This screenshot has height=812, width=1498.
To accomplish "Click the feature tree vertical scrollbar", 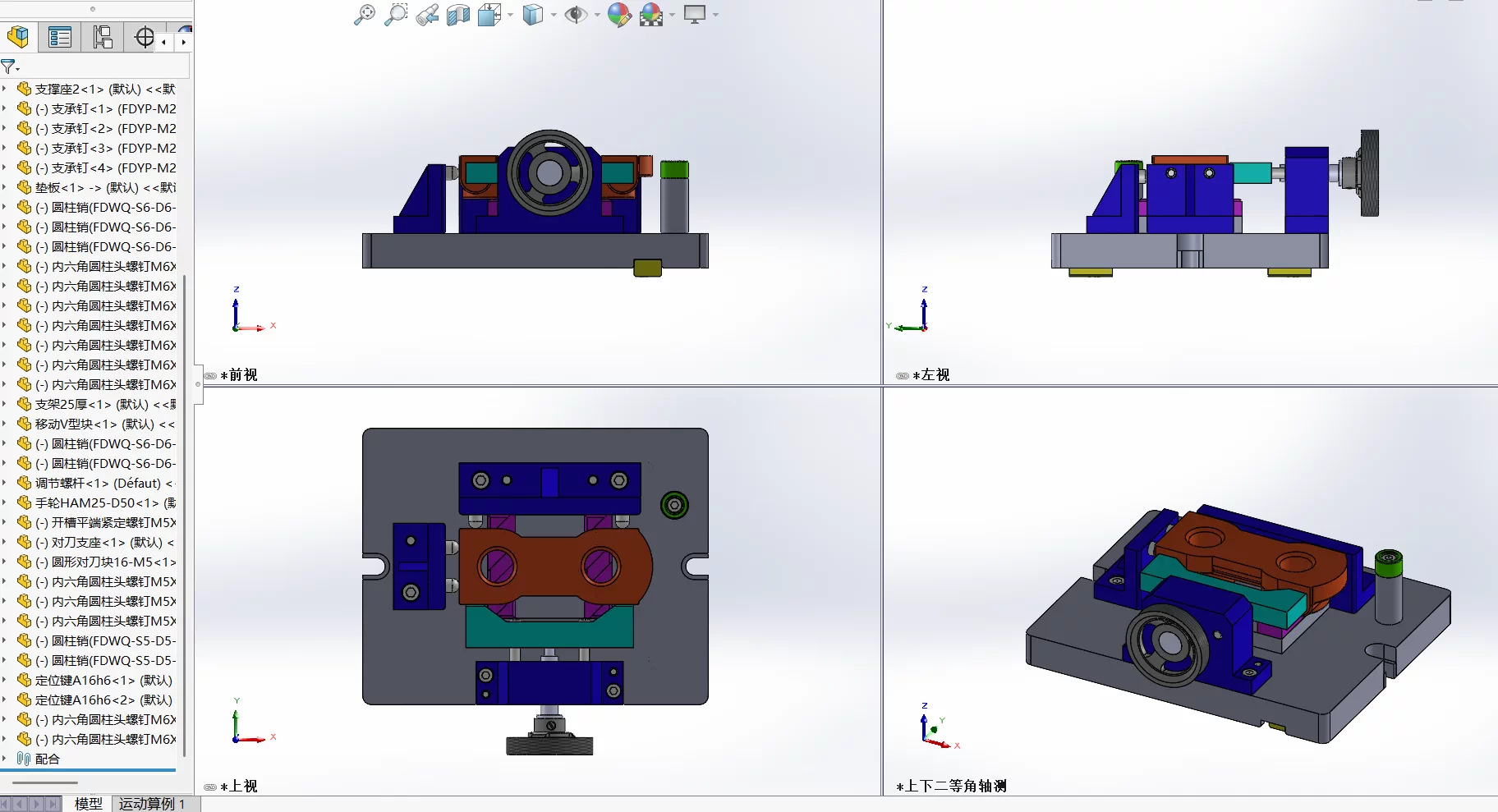I will [x=184, y=516].
